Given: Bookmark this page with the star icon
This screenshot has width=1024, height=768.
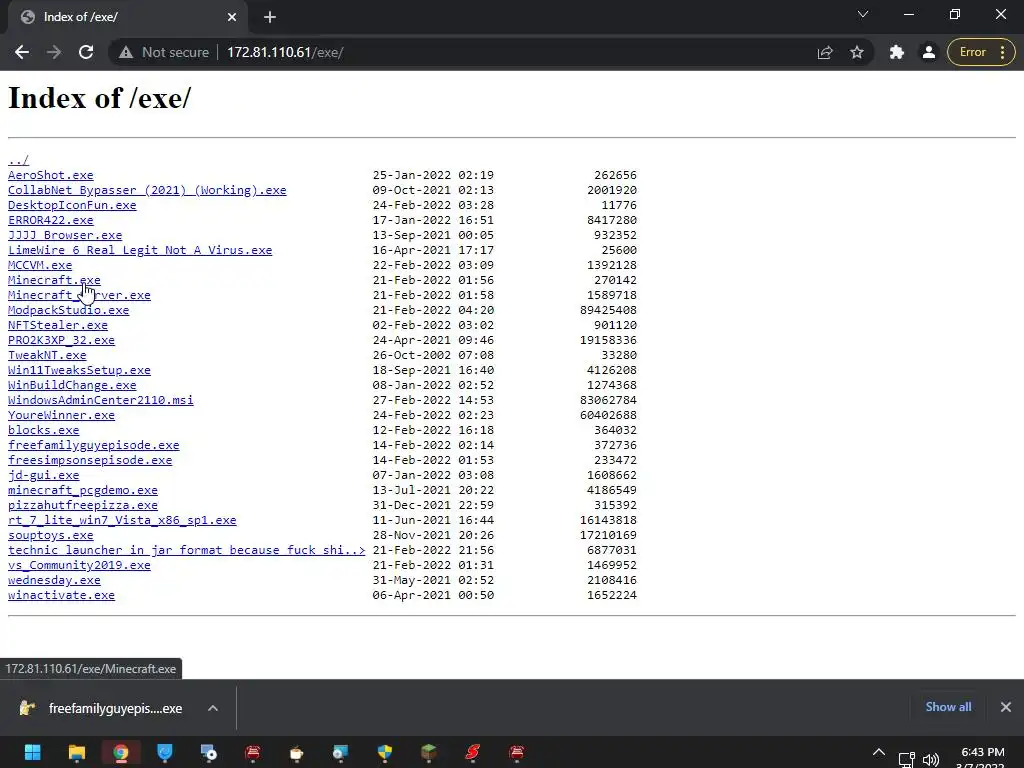Looking at the screenshot, I should (x=857, y=52).
